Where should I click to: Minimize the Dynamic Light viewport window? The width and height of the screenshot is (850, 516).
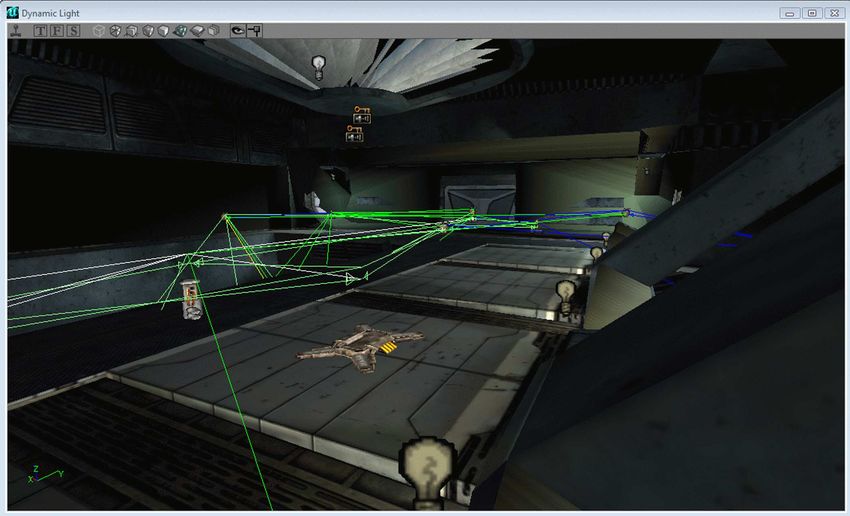[x=790, y=13]
